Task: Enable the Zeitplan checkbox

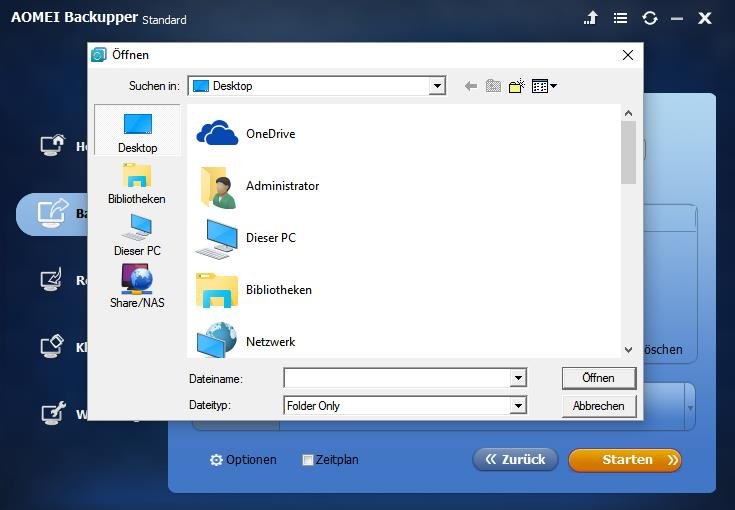Action: coord(308,460)
